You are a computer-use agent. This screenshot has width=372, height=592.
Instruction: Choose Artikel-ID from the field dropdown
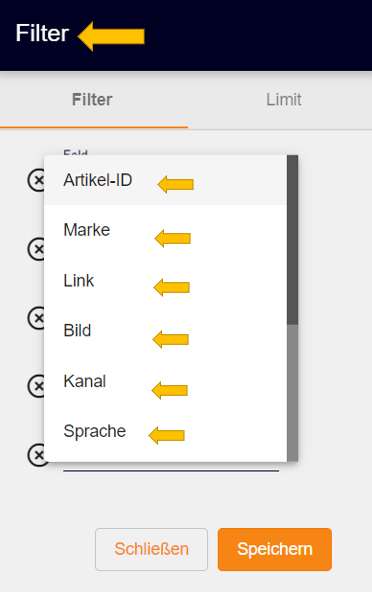pos(165,180)
